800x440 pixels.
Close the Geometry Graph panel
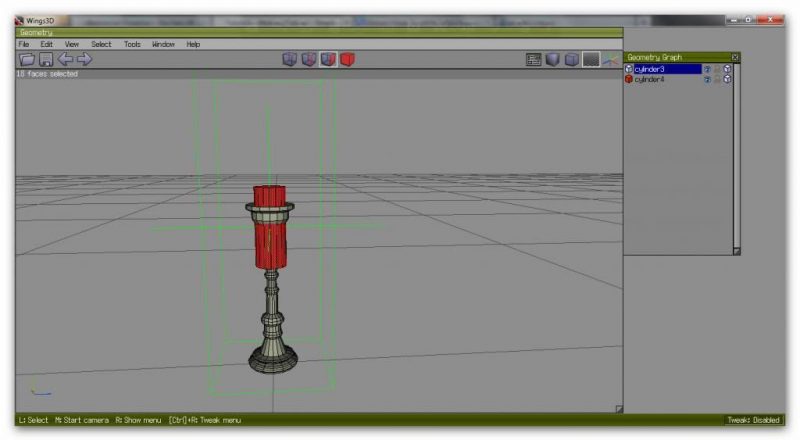[735, 57]
